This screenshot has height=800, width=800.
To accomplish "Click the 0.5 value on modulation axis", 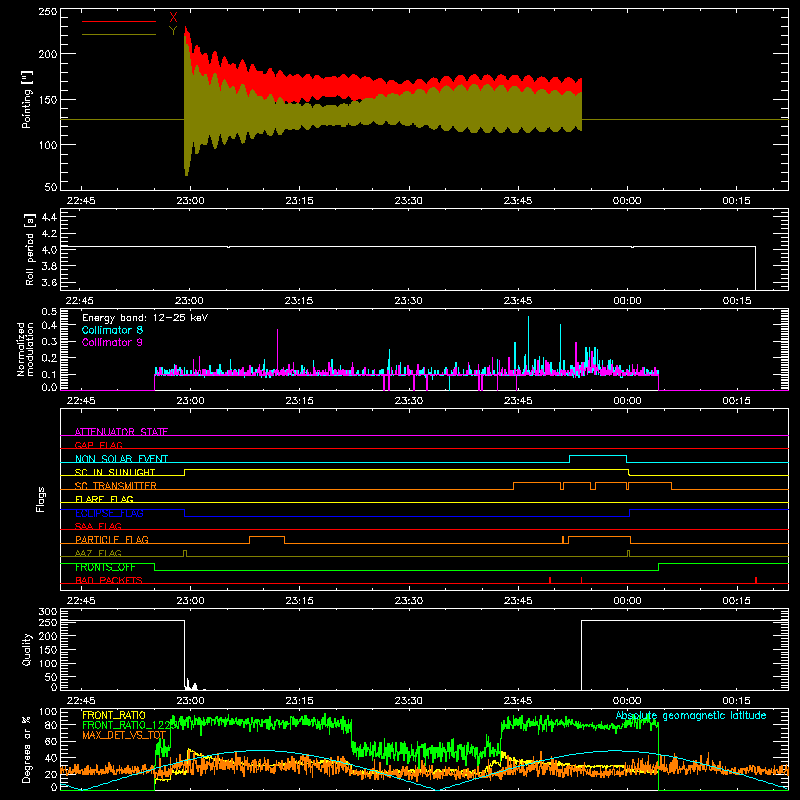I will click(x=49, y=311).
